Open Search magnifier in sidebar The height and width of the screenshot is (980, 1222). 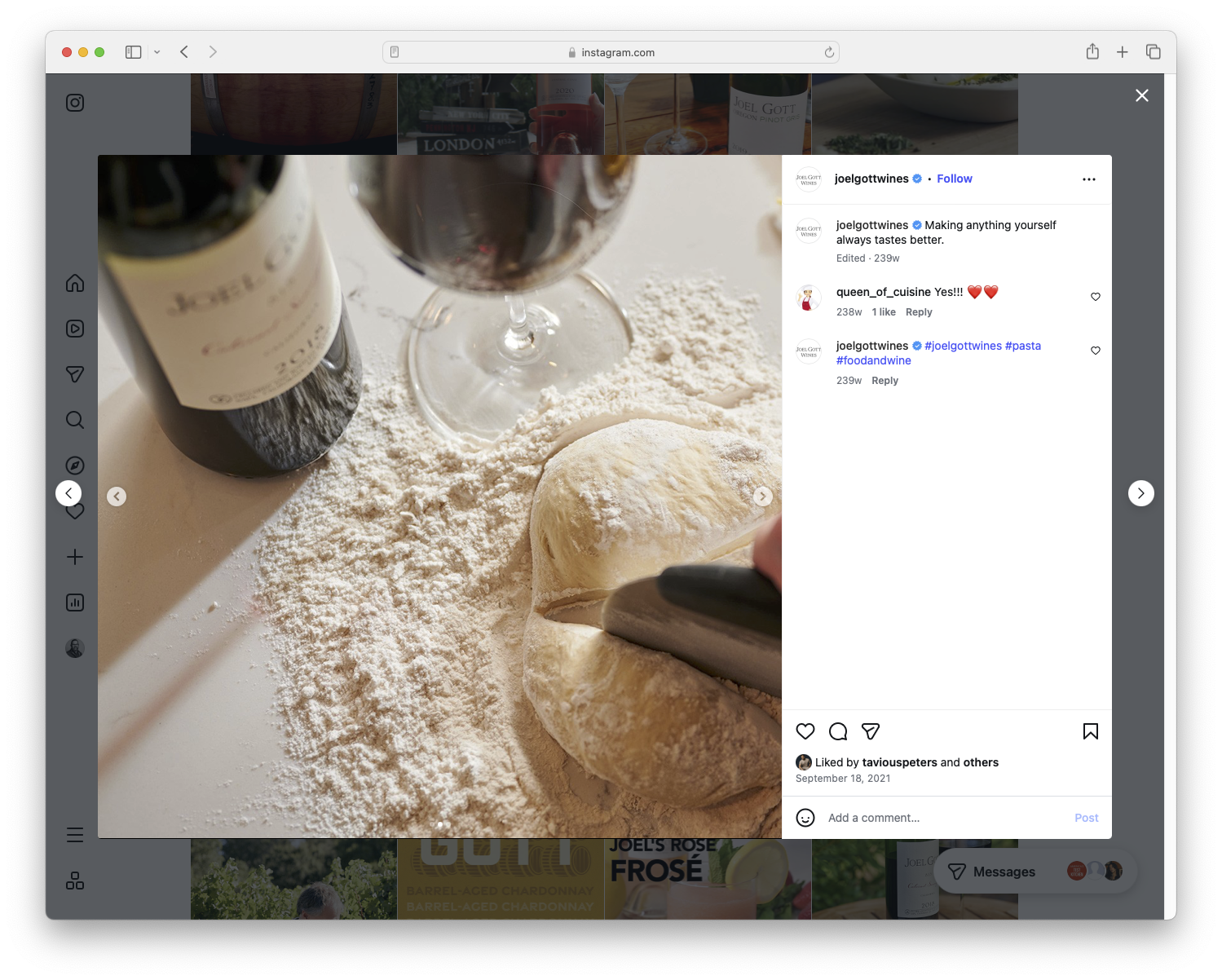tap(75, 420)
